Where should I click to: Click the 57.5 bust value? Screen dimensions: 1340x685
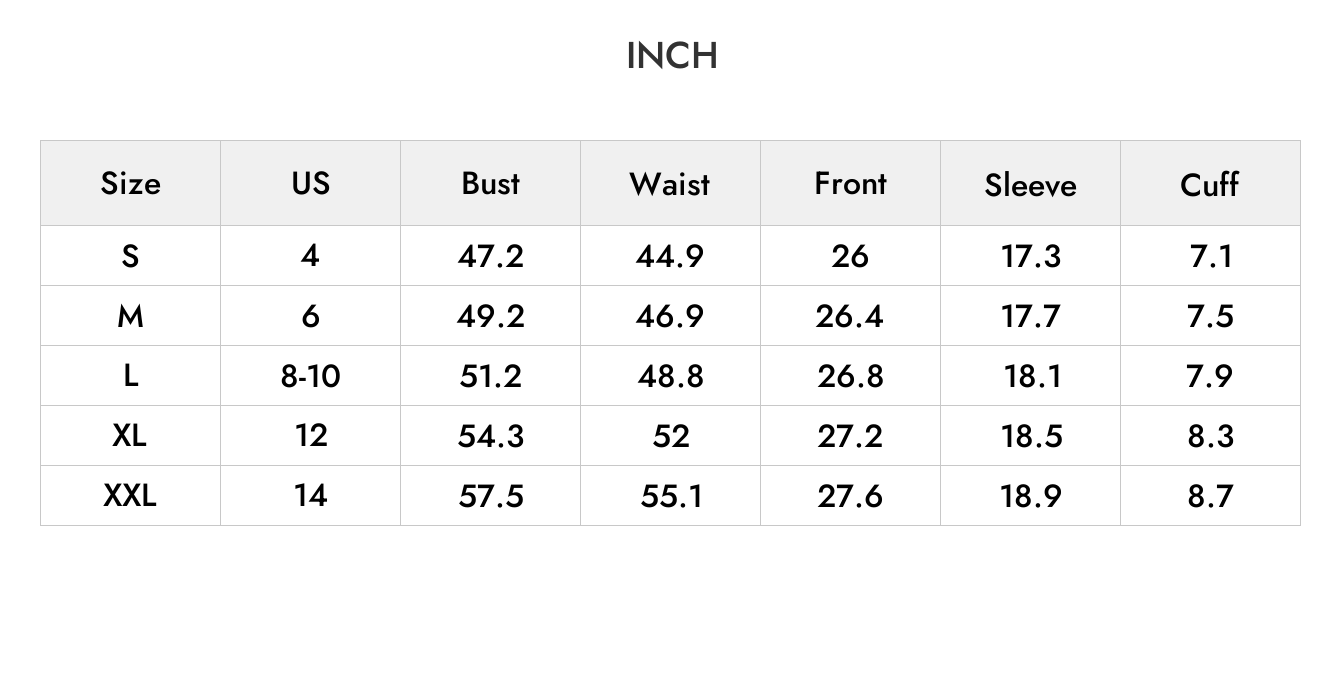(x=490, y=496)
